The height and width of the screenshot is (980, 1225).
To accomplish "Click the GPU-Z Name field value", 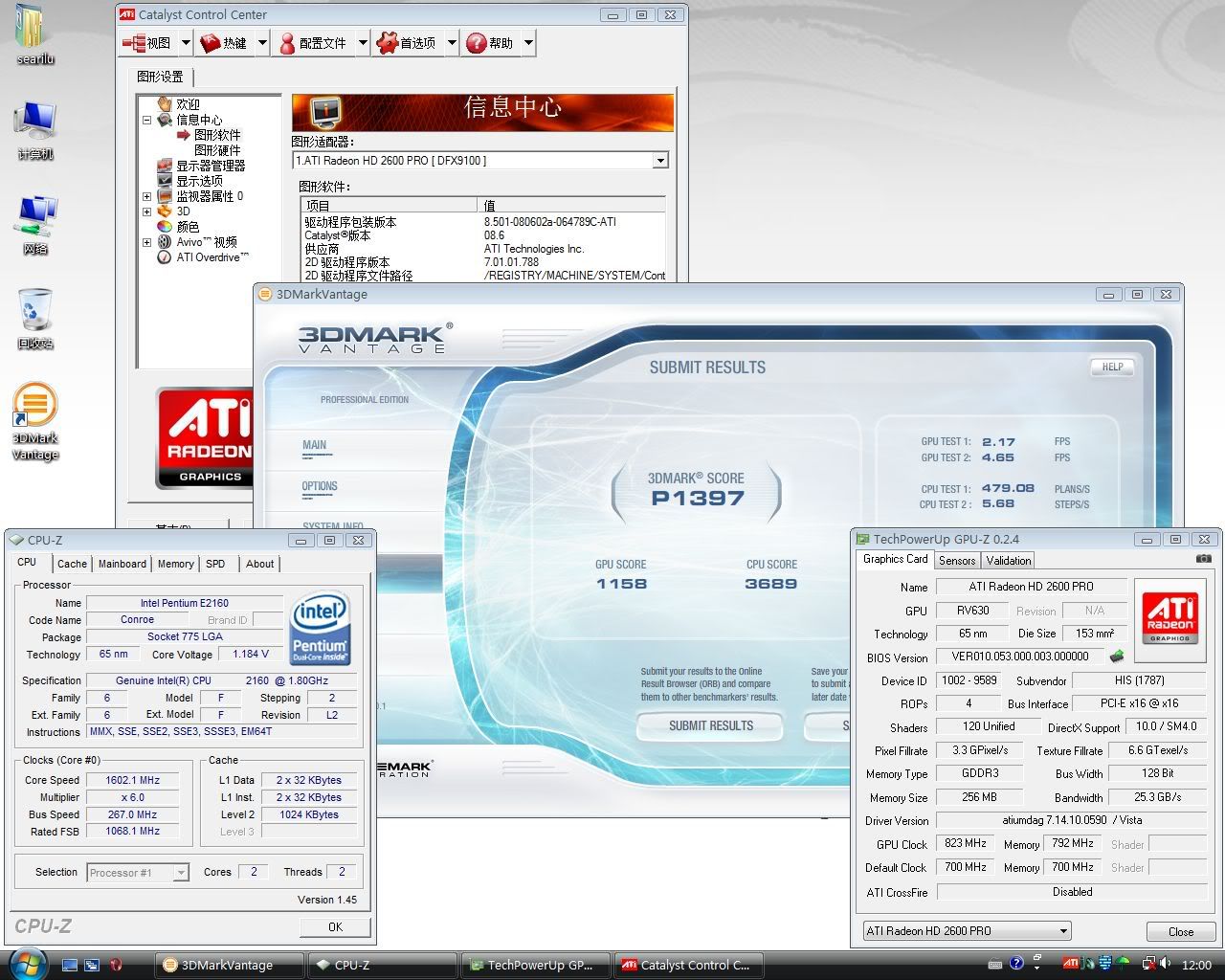I will (1031, 587).
